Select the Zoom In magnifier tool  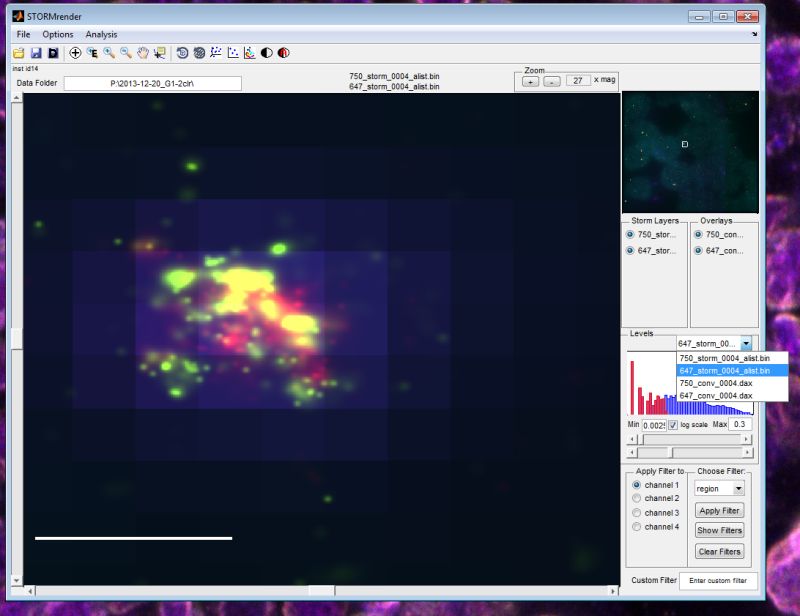tap(108, 52)
